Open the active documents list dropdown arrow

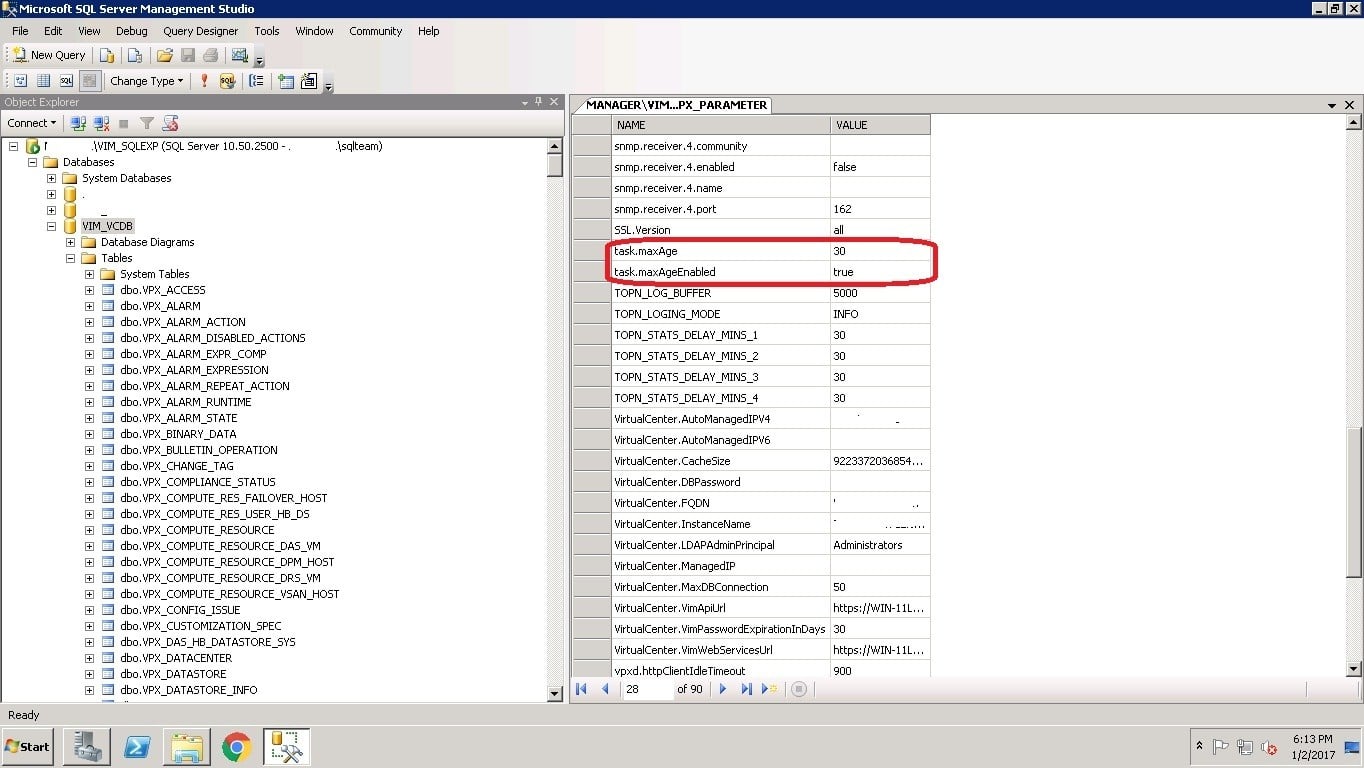pyautogui.click(x=1332, y=105)
